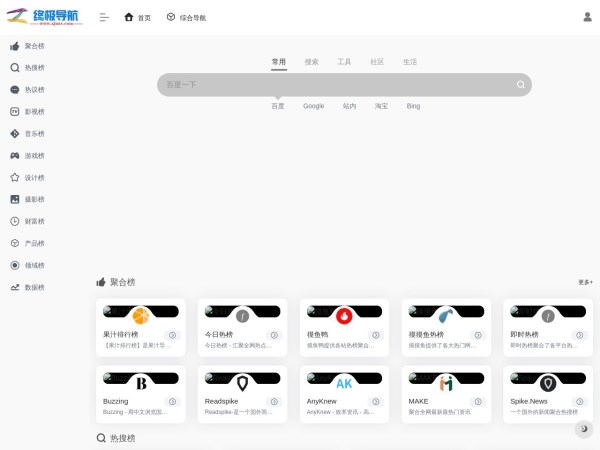The width and height of the screenshot is (600, 450).
Task: Collapse sidebar with the hamburger menu icon
Action: 104,17
